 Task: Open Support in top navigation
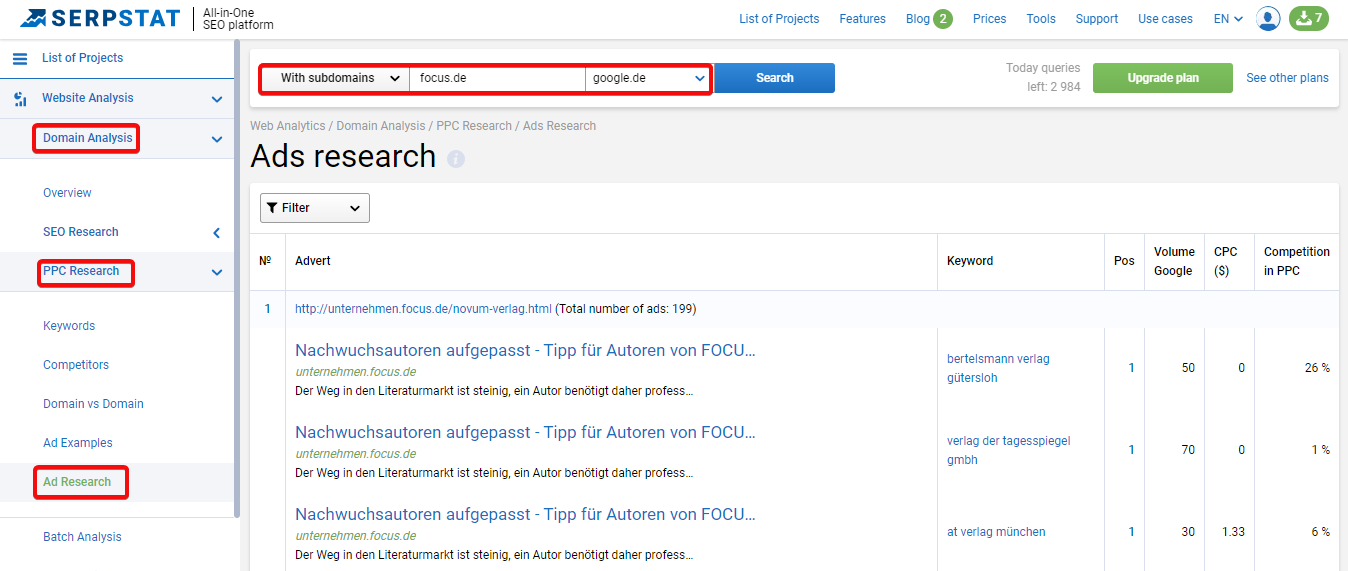(x=1097, y=18)
